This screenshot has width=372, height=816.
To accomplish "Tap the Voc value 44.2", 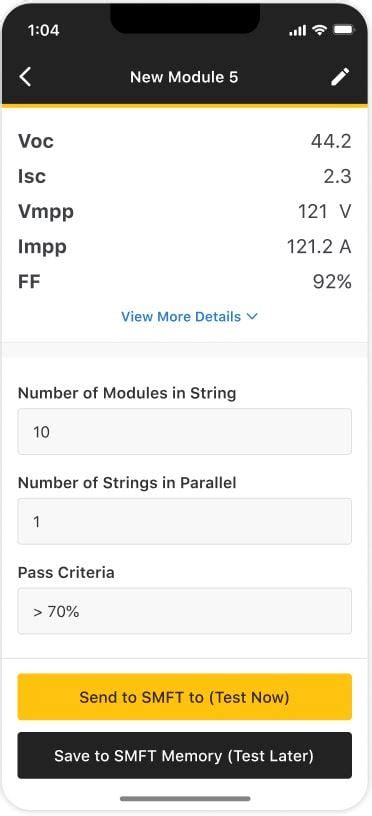I will (331, 141).
